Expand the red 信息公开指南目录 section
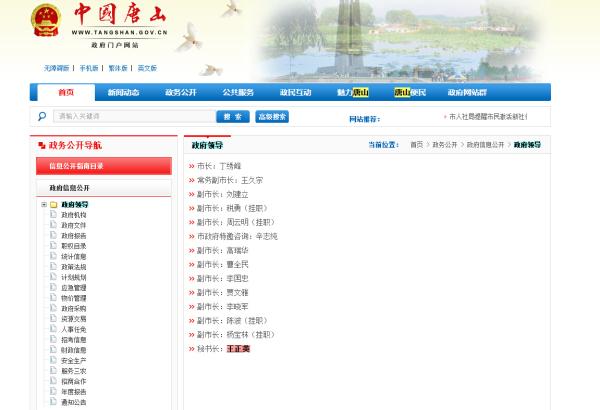The image size is (600, 410). [76, 166]
